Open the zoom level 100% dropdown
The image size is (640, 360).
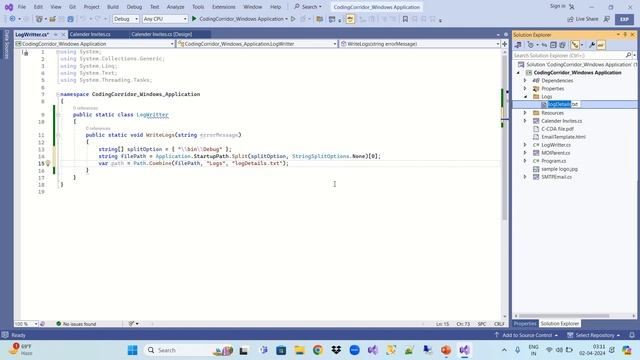click(x=26, y=324)
